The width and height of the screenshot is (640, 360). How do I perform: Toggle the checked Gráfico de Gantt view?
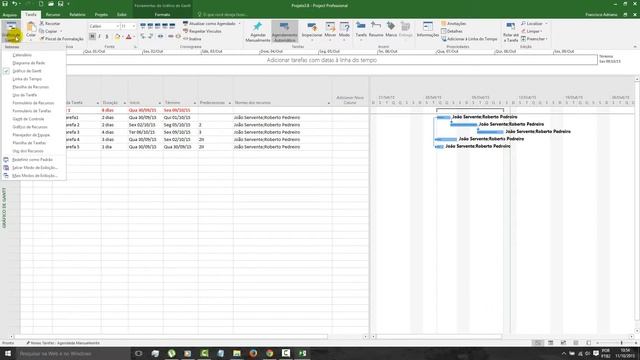pyautogui.click(x=27, y=71)
